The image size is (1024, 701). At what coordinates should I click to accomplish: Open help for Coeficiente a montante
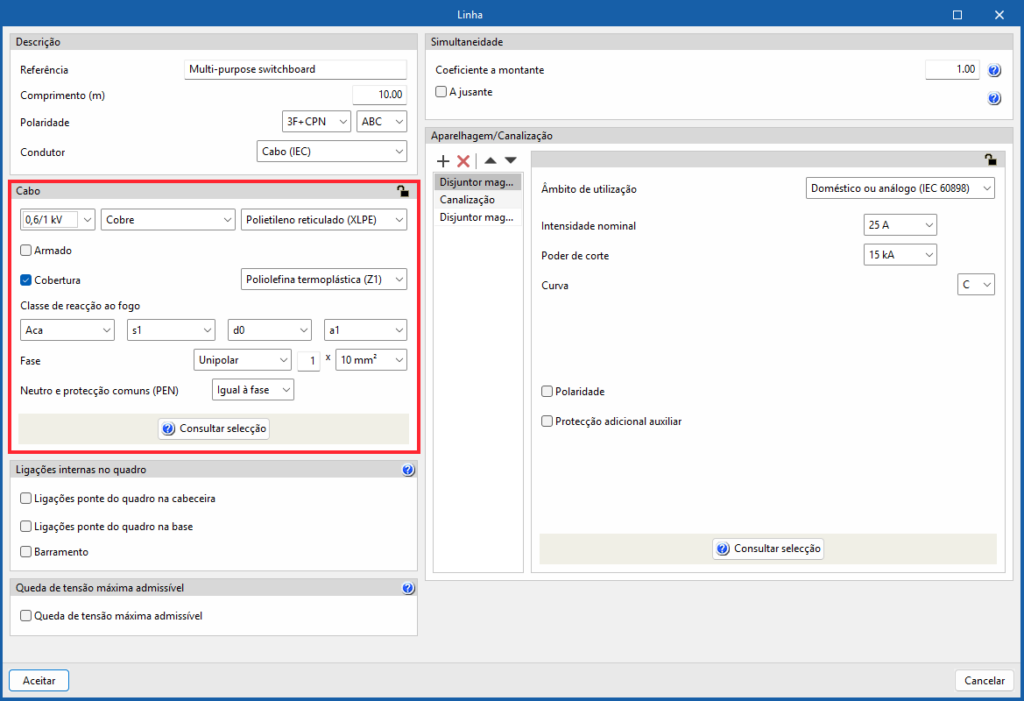coord(994,71)
